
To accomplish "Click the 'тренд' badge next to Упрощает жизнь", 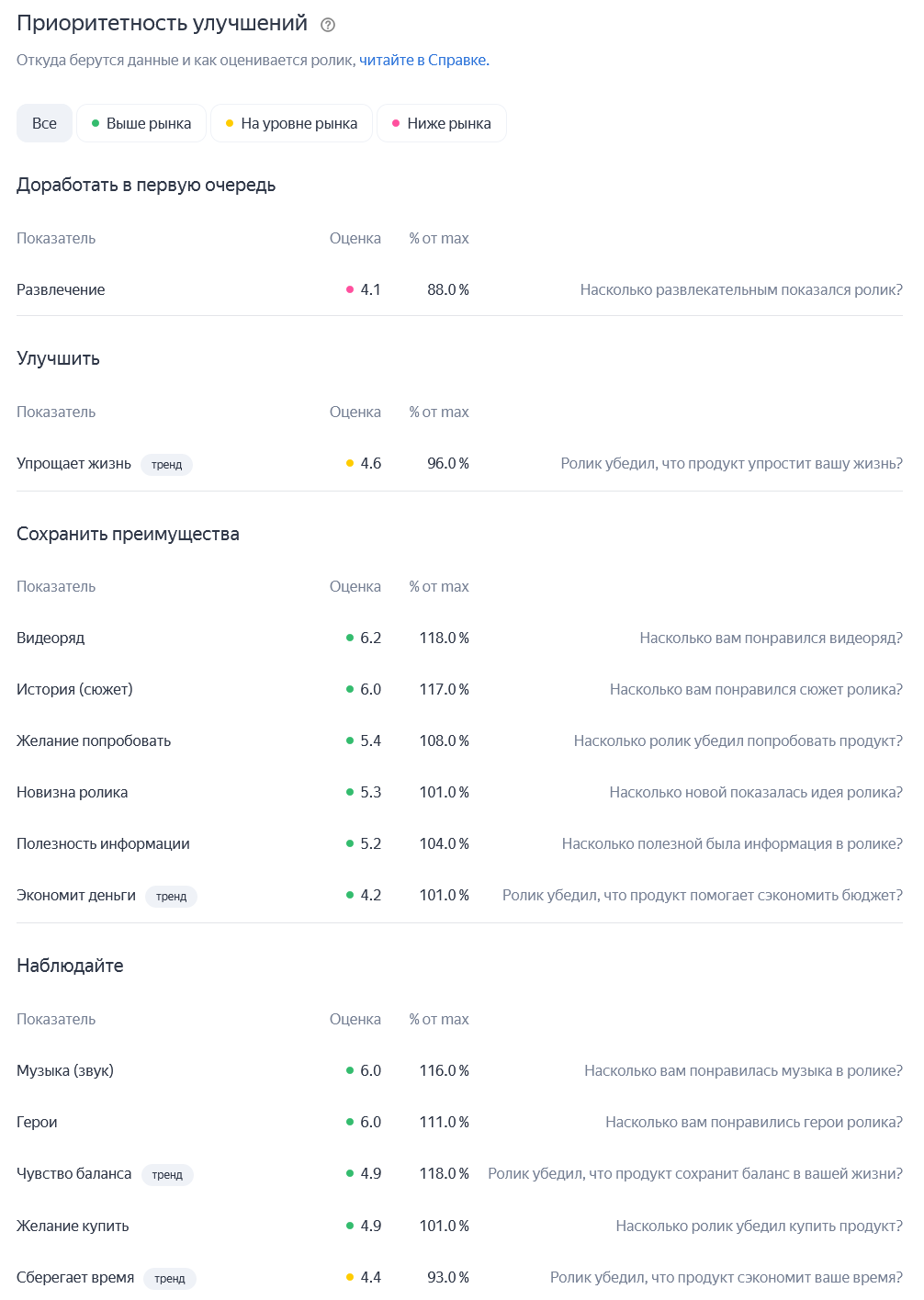I will (x=166, y=465).
